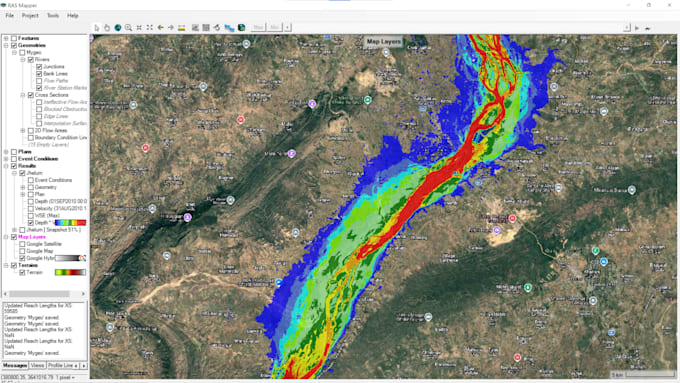Click the grid table toolbar icon
This screenshot has width=680, height=383.
coord(206,28)
